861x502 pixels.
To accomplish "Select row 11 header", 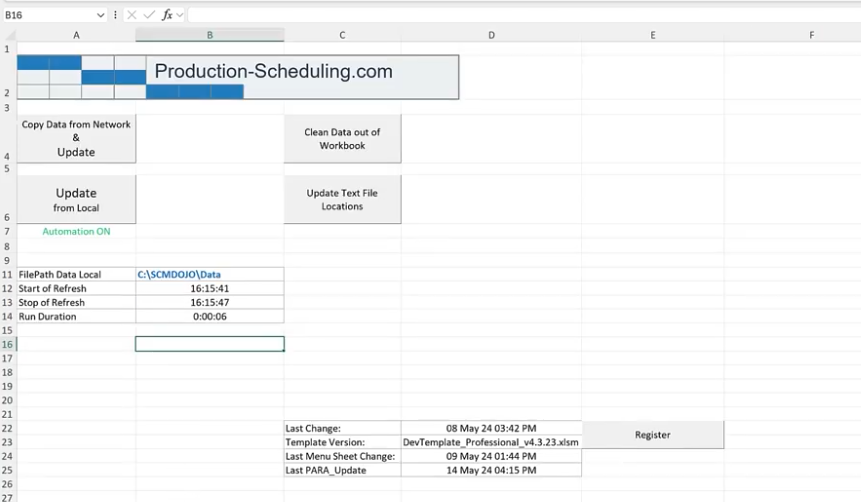I will coord(8,274).
